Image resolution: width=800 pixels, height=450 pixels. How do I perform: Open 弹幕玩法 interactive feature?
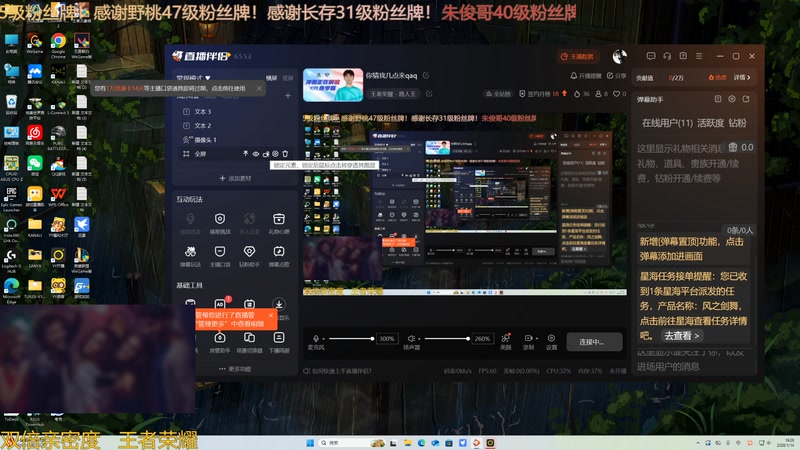pyautogui.click(x=190, y=256)
